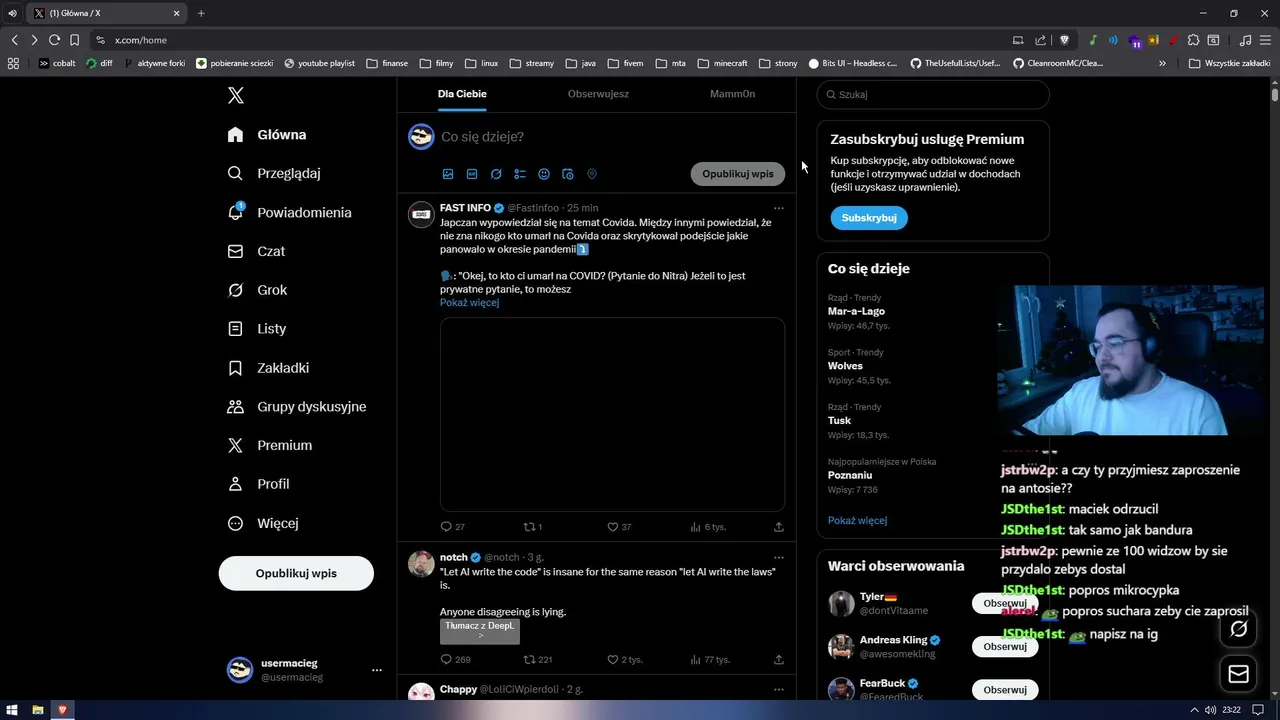The image size is (1280, 720).
Task: Open Listy in sidebar
Action: point(257,328)
